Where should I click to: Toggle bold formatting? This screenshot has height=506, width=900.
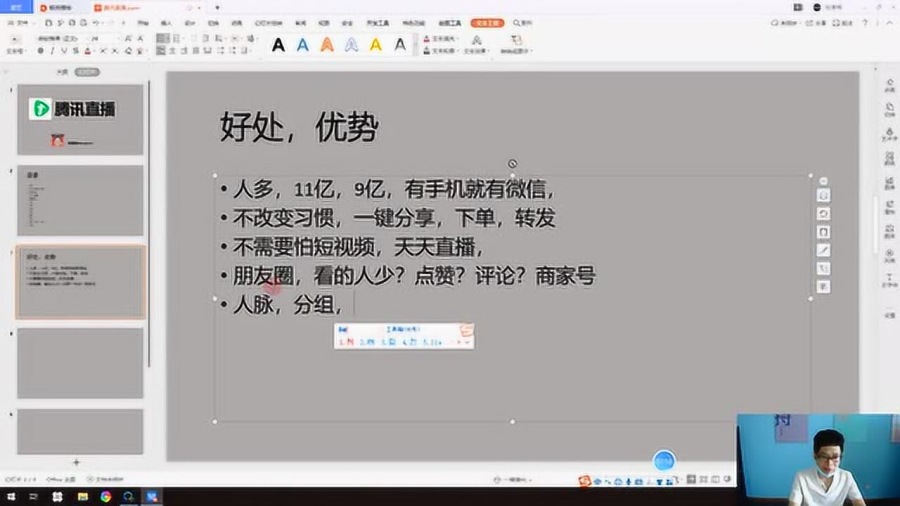(x=40, y=51)
